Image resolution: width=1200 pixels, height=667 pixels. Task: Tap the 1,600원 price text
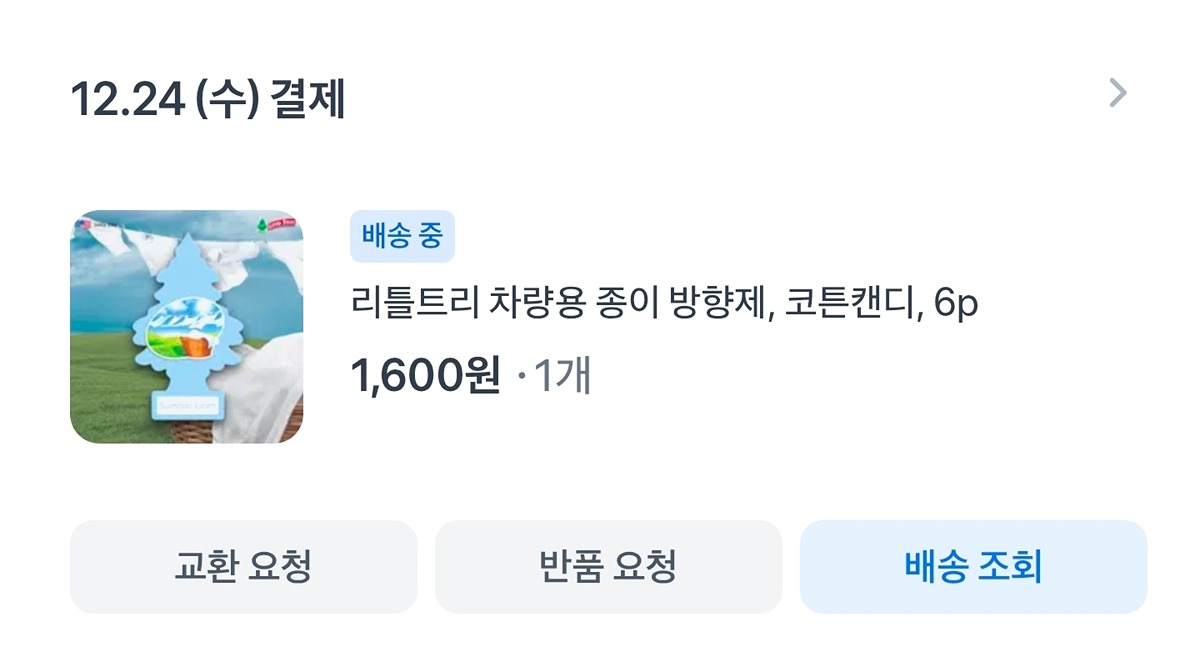[x=424, y=378]
